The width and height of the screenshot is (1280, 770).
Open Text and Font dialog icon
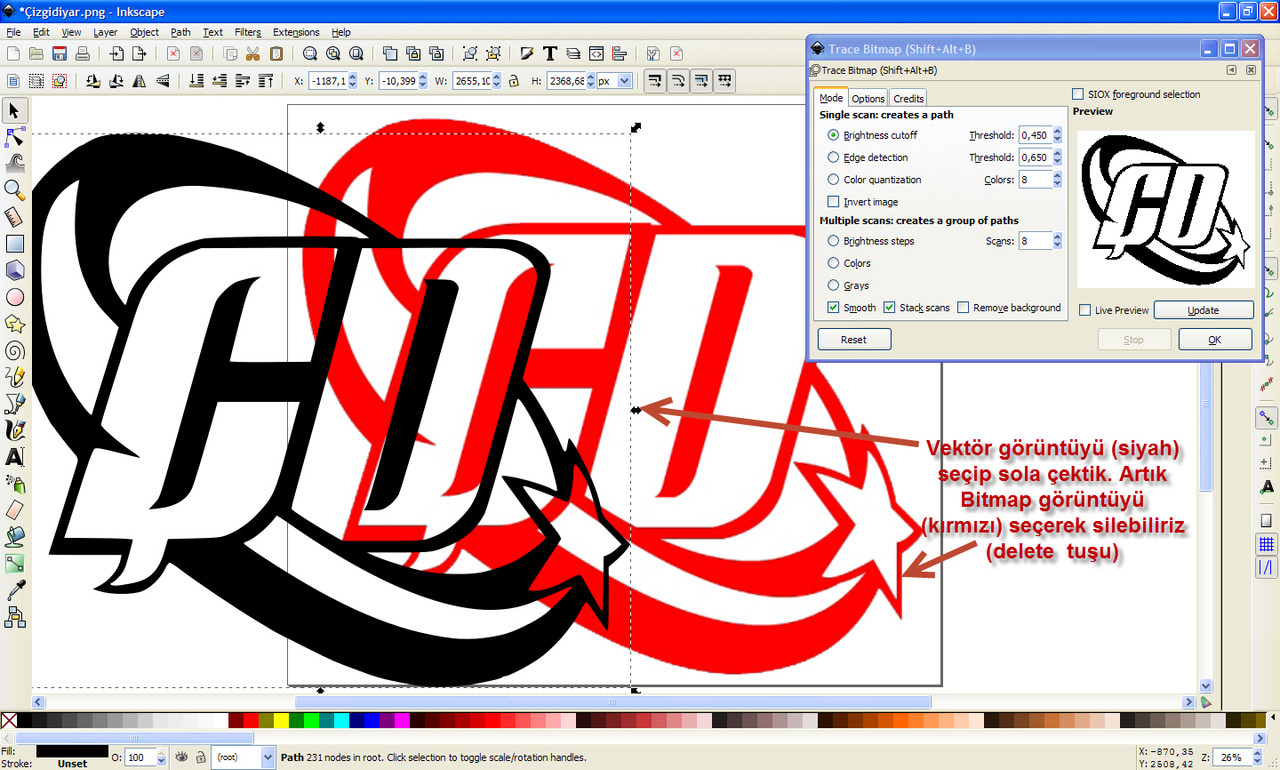(550, 54)
